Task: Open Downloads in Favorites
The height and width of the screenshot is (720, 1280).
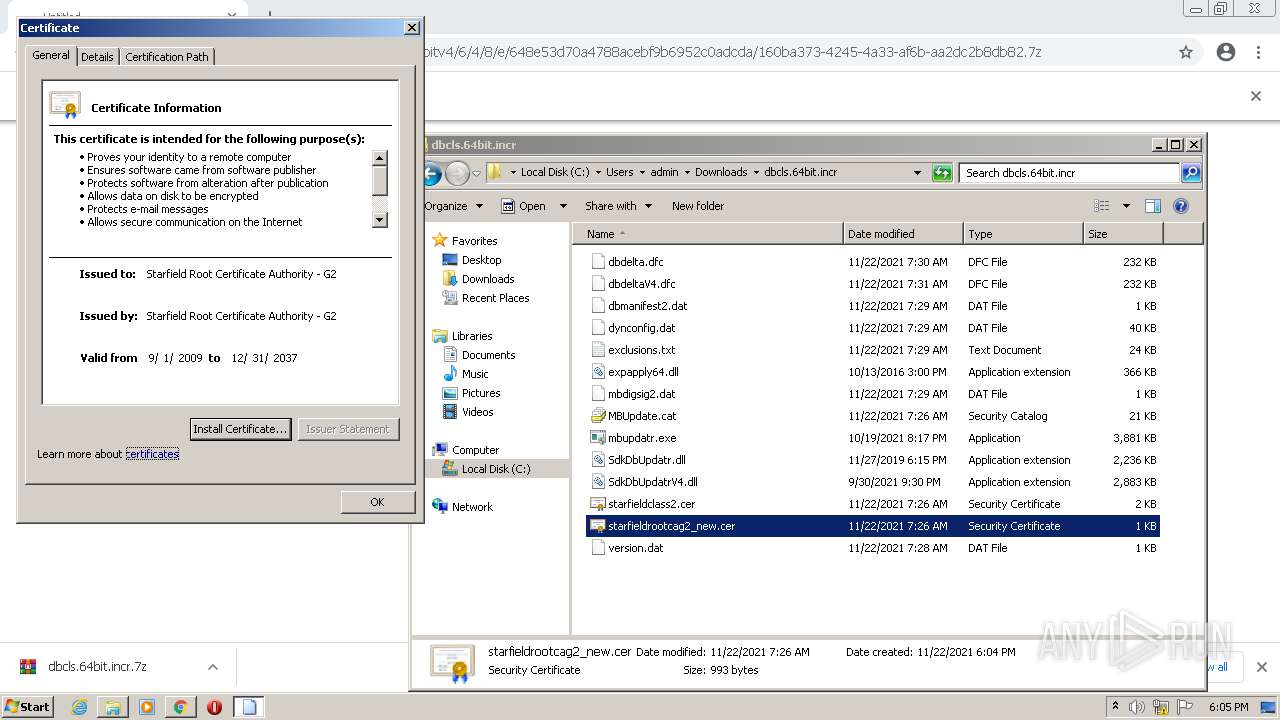Action: pyautogui.click(x=487, y=279)
